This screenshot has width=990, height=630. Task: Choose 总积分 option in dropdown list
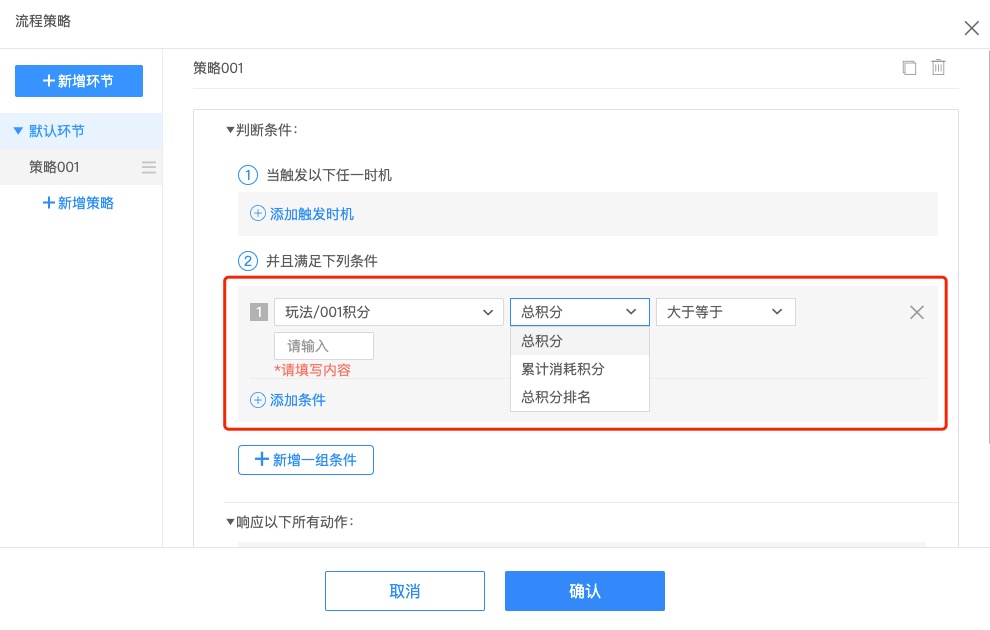[x=580, y=341]
